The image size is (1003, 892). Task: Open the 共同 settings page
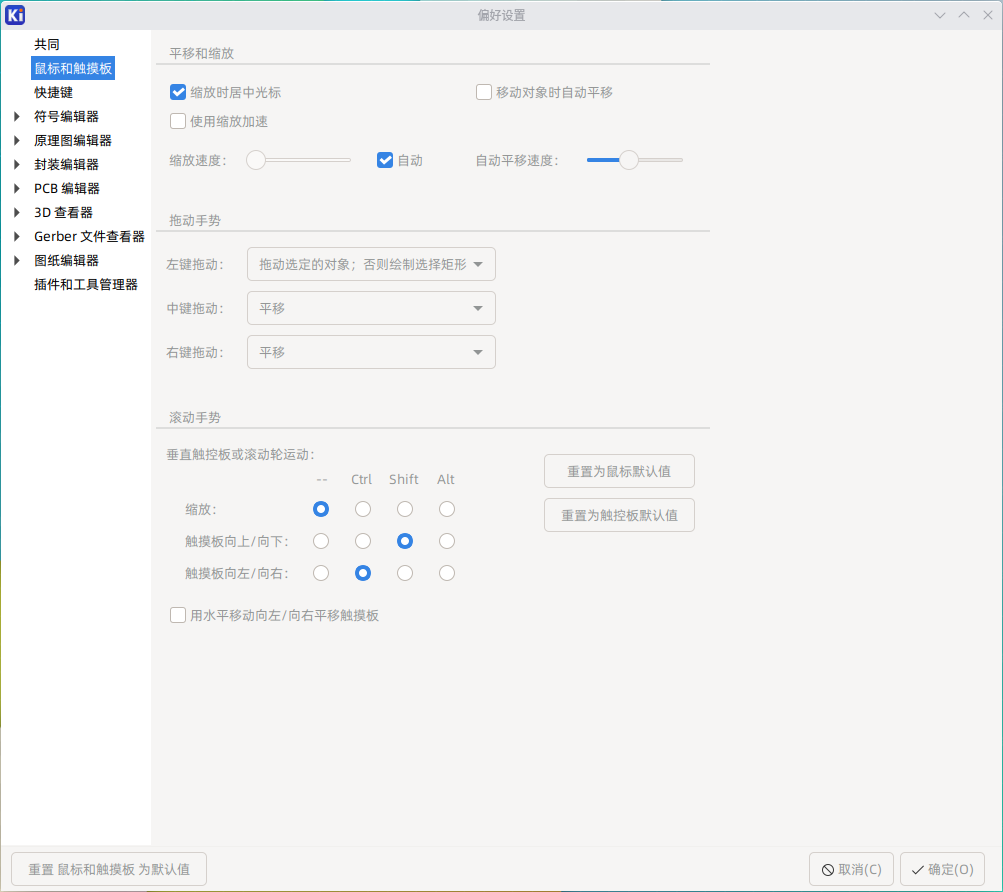click(x=44, y=44)
